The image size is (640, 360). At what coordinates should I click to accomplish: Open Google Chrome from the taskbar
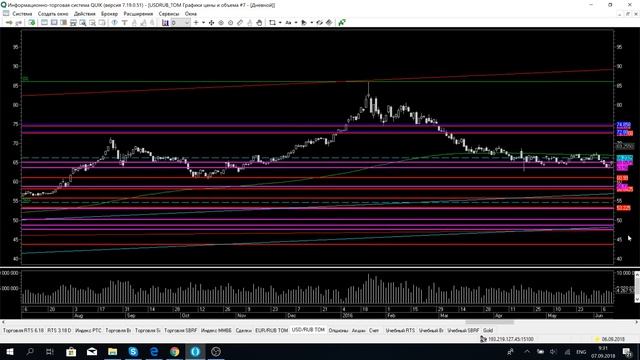(x=174, y=351)
